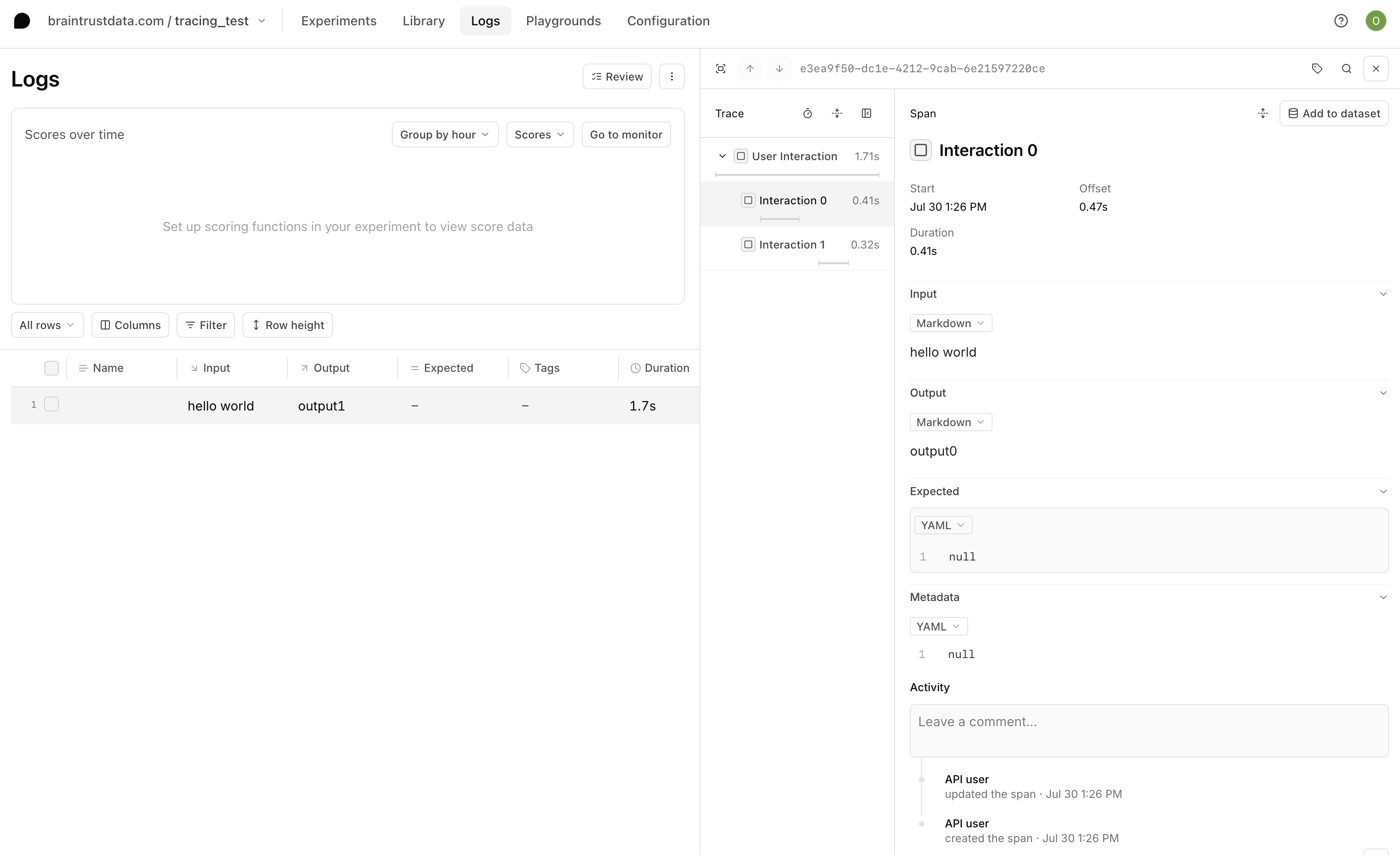Screen dimensions: 1400x855
Task: Collapse the Metadata section chevron
Action: point(1383,597)
